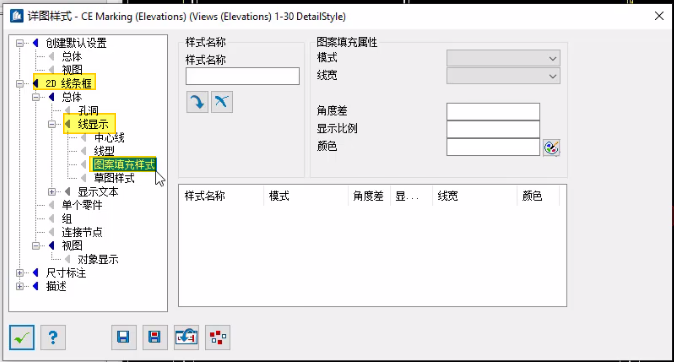
Task: Click the 样式名称 column header
Action: click(221, 196)
